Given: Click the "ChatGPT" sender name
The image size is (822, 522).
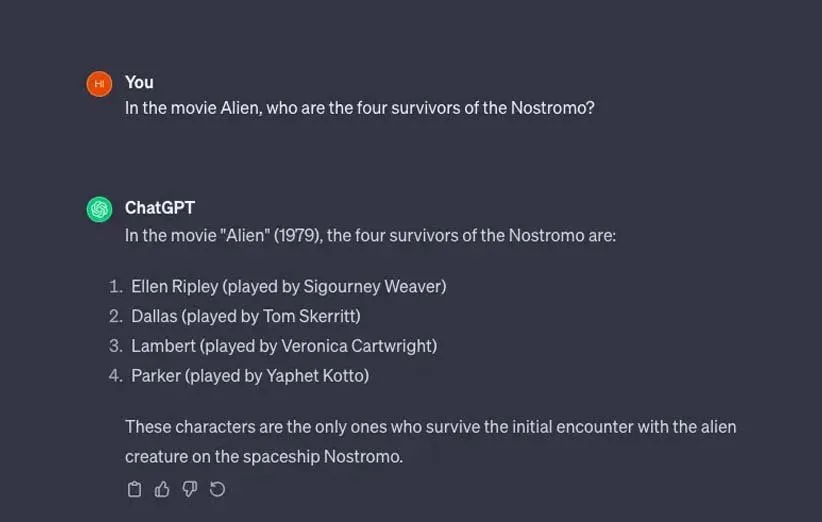Looking at the screenshot, I should [x=159, y=208].
